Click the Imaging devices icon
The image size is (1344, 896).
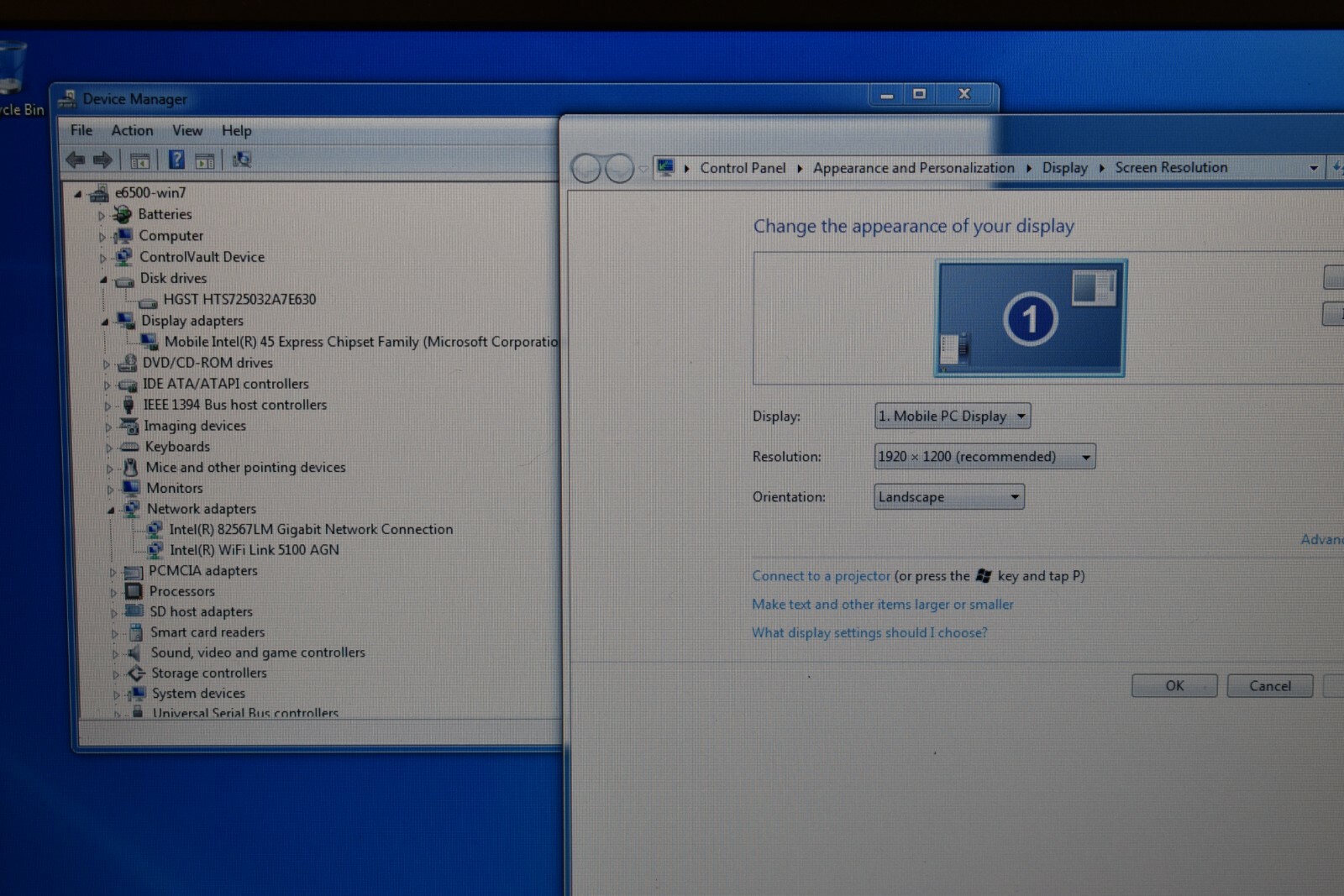pyautogui.click(x=129, y=426)
